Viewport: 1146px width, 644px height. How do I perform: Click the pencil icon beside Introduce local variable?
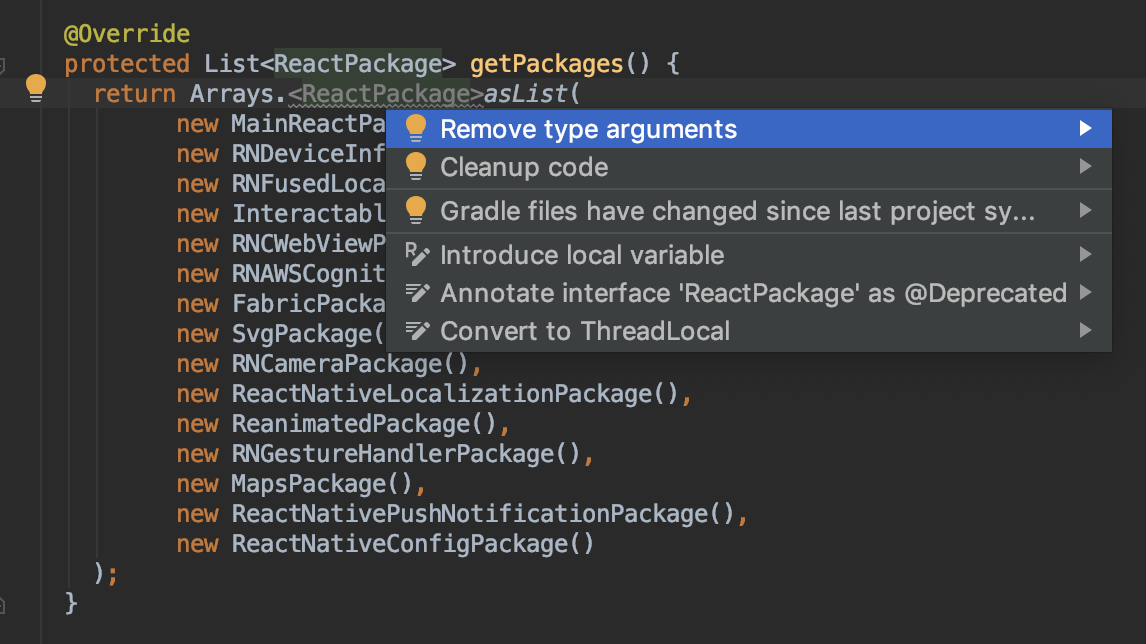coord(416,255)
